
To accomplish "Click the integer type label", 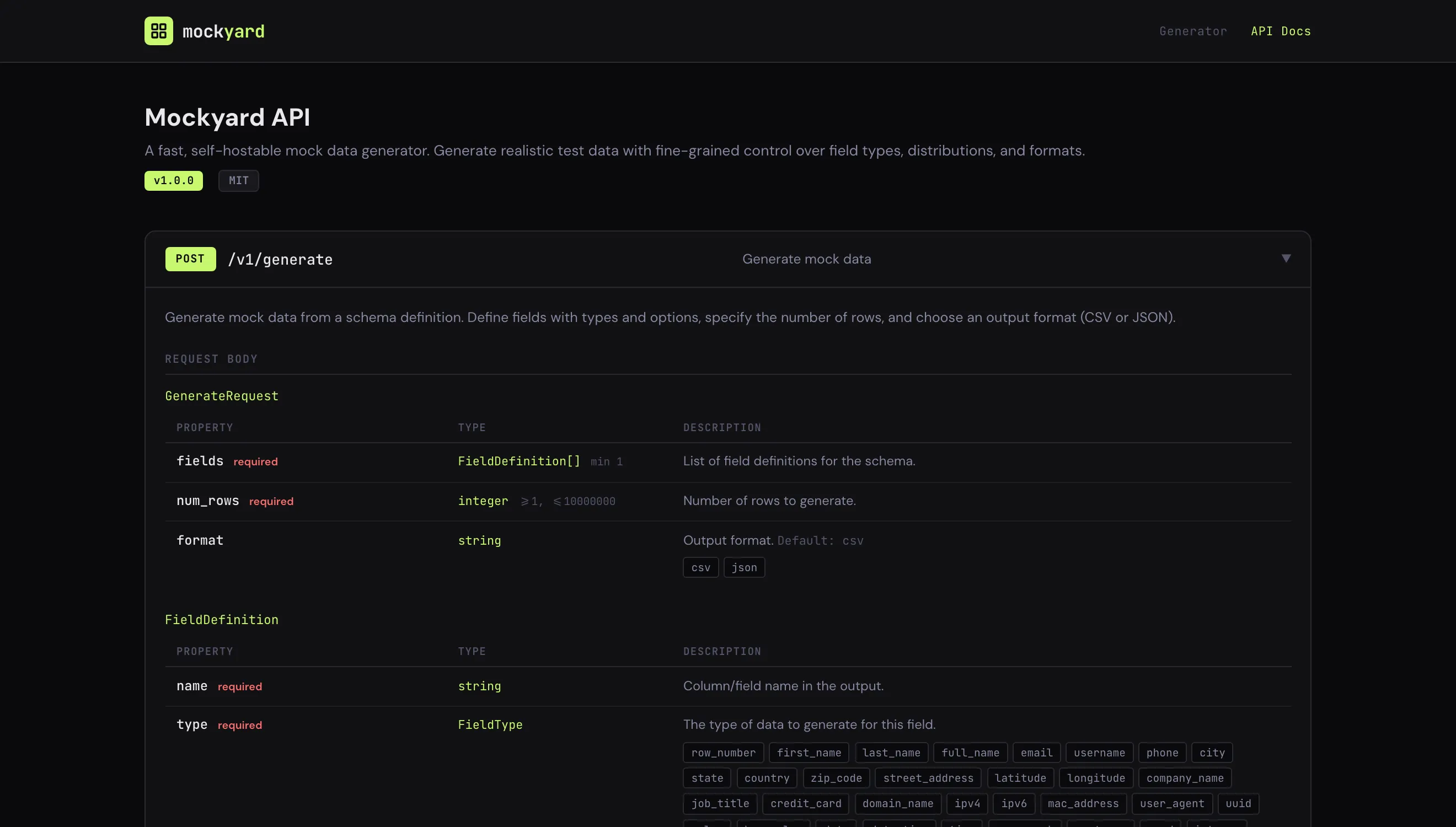I will pyautogui.click(x=484, y=501).
